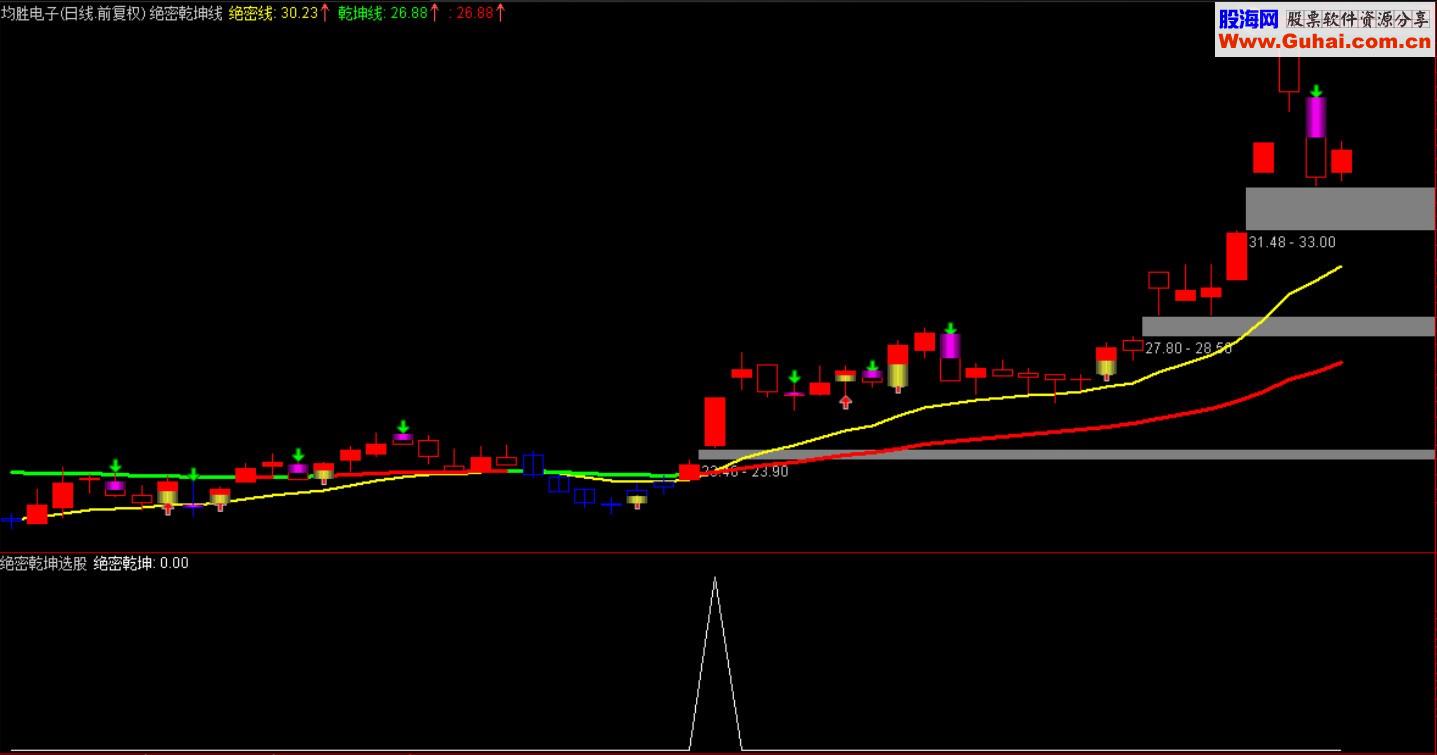This screenshot has width=1437, height=755.
Task: Click the standalone outlined red up-arrow signal
Action: [x=846, y=402]
